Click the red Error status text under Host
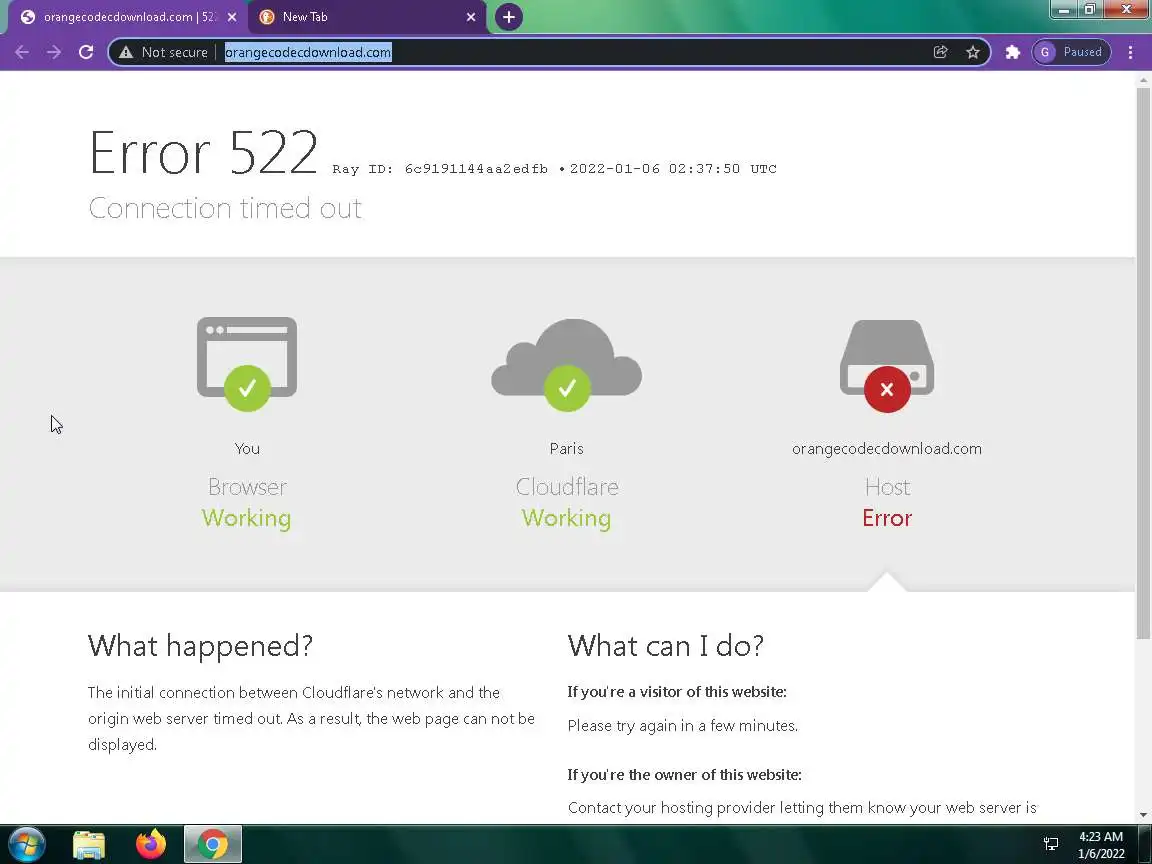1152x864 pixels. click(x=887, y=518)
